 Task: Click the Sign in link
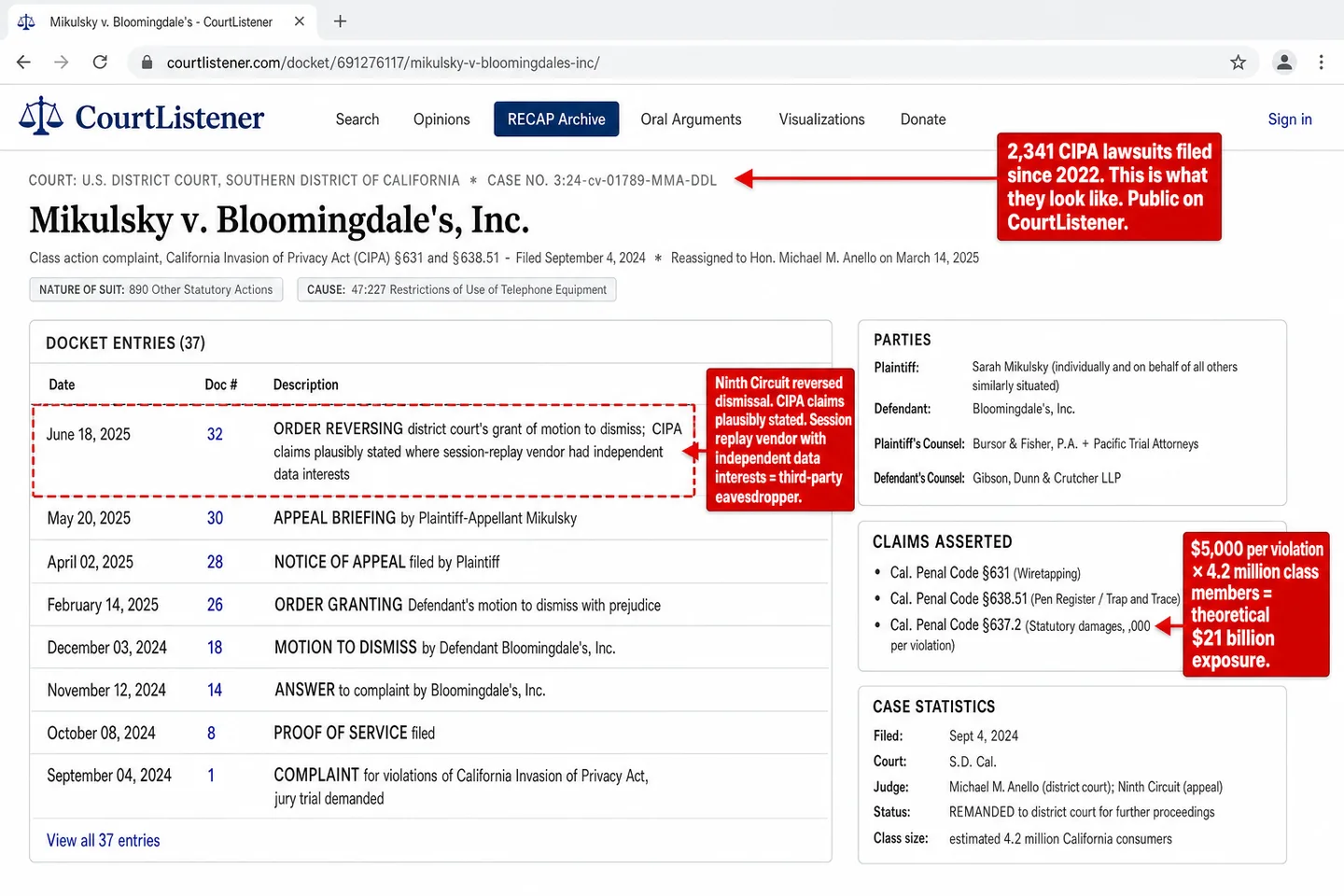pos(1290,119)
